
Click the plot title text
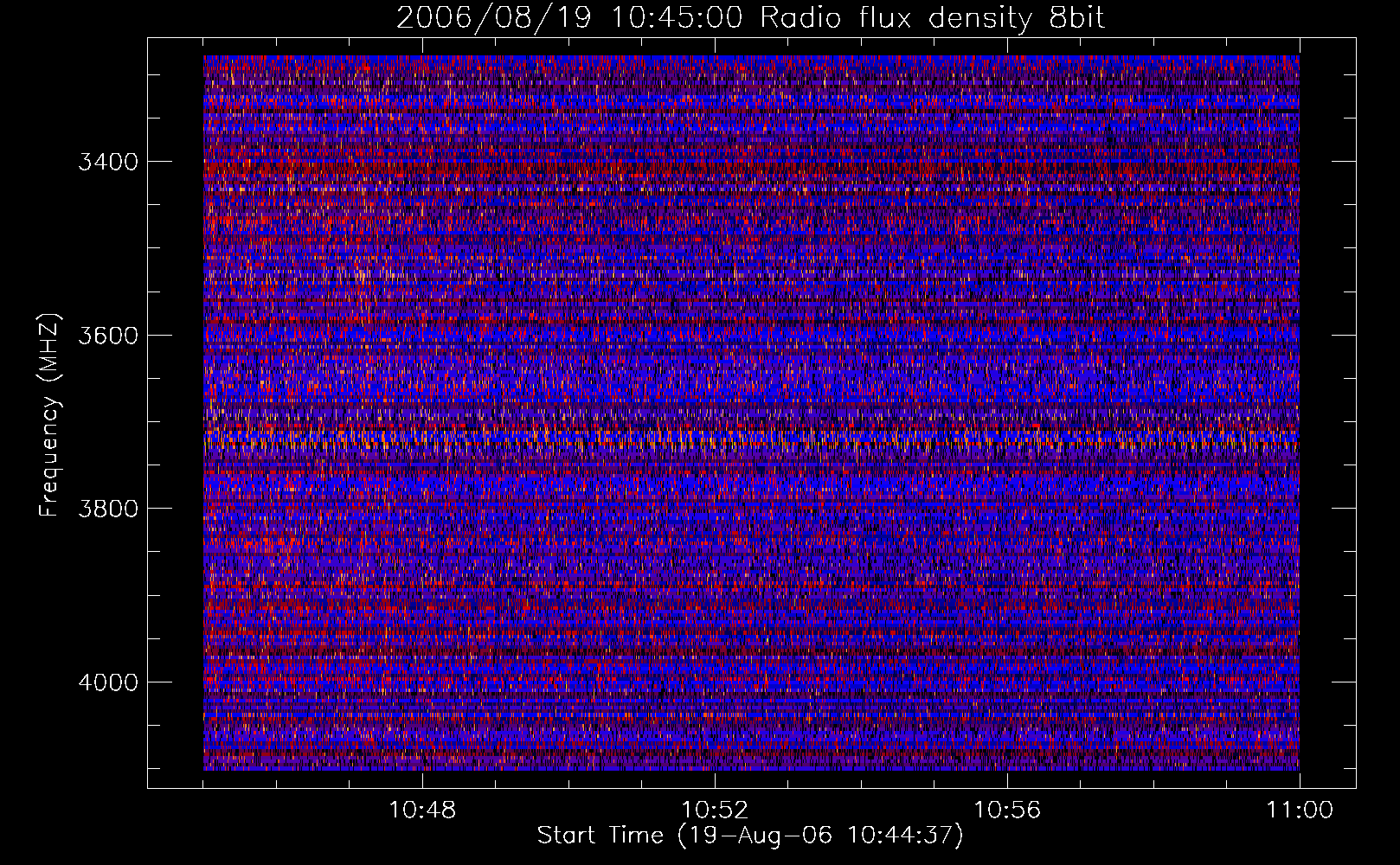(750, 18)
